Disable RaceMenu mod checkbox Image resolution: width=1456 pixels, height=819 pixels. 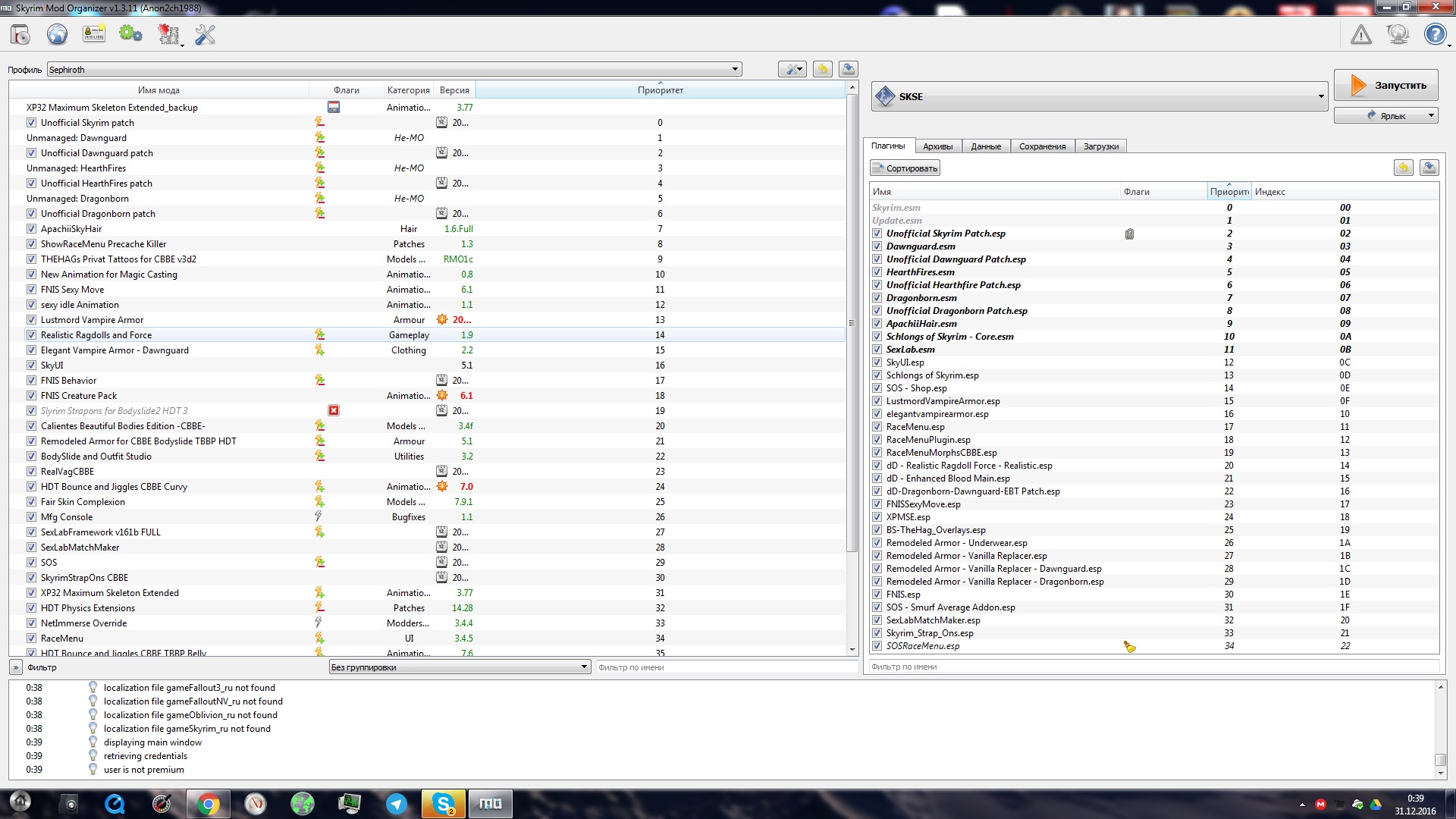[31, 638]
